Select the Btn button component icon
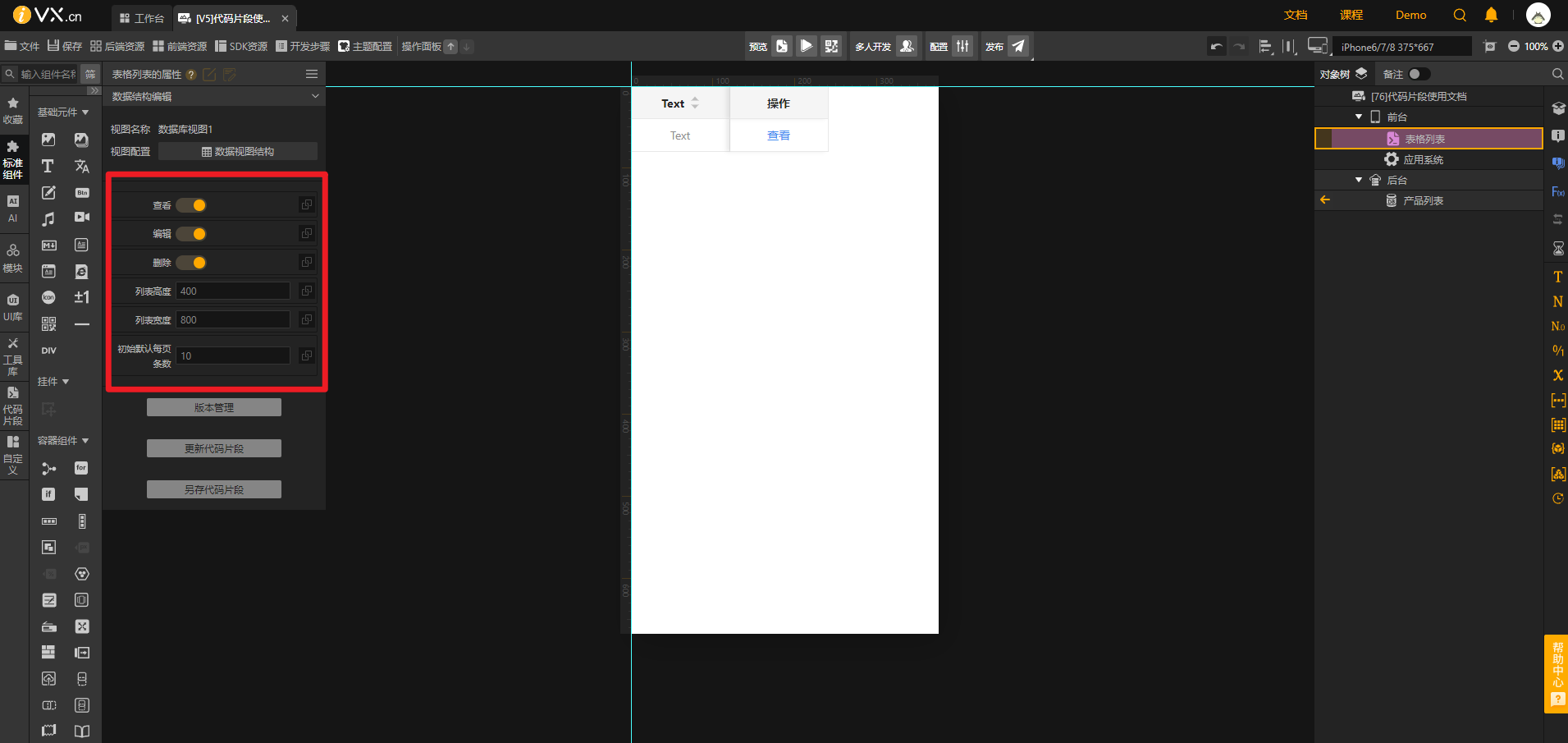 click(x=81, y=192)
